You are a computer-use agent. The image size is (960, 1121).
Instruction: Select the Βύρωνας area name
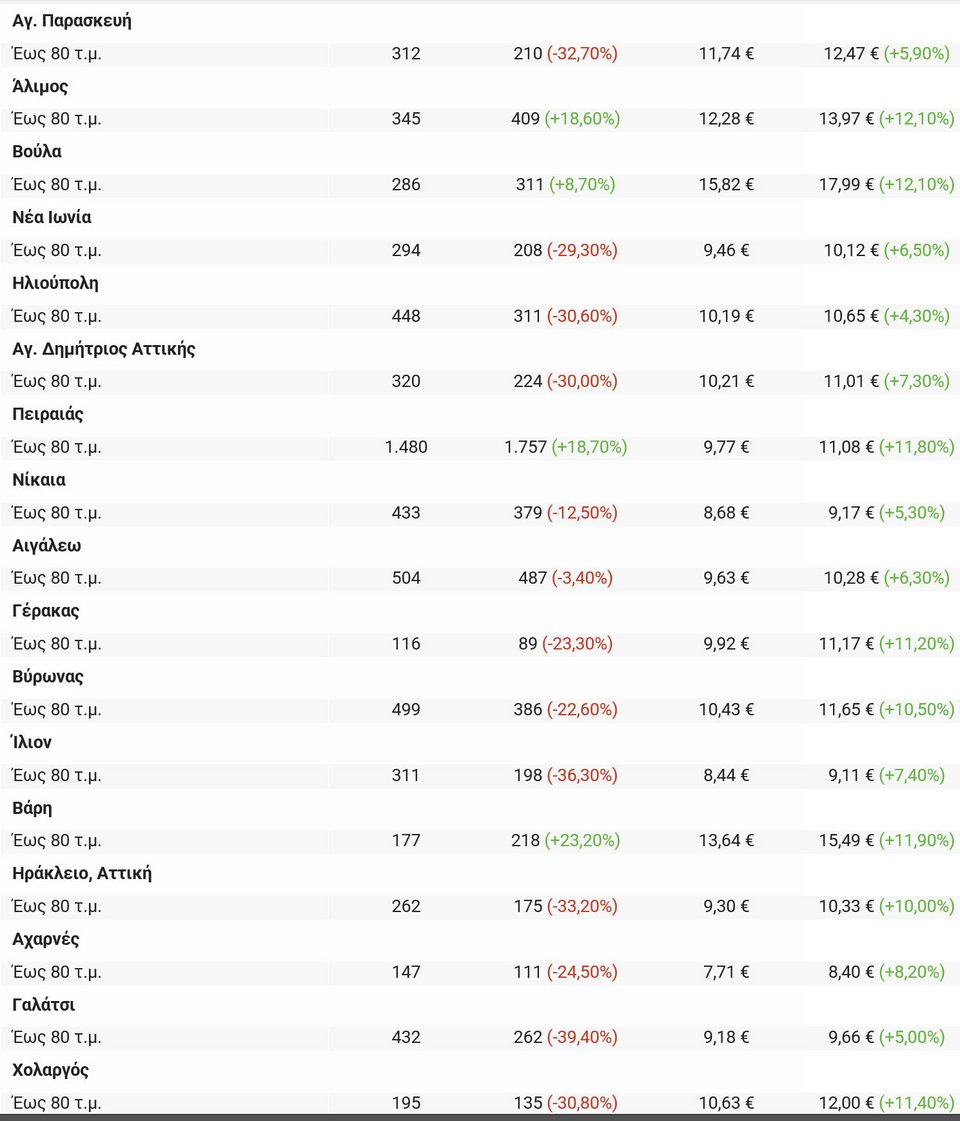coord(48,677)
